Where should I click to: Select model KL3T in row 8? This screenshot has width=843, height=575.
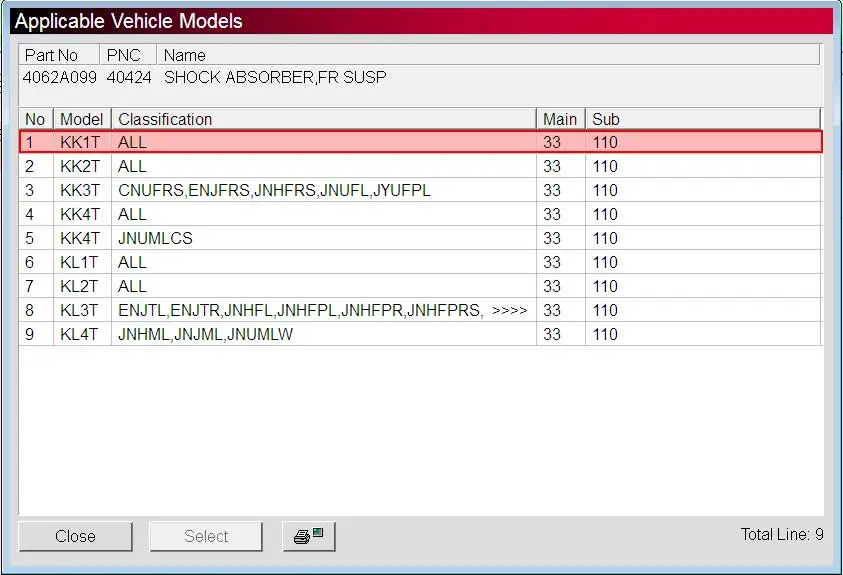point(79,310)
